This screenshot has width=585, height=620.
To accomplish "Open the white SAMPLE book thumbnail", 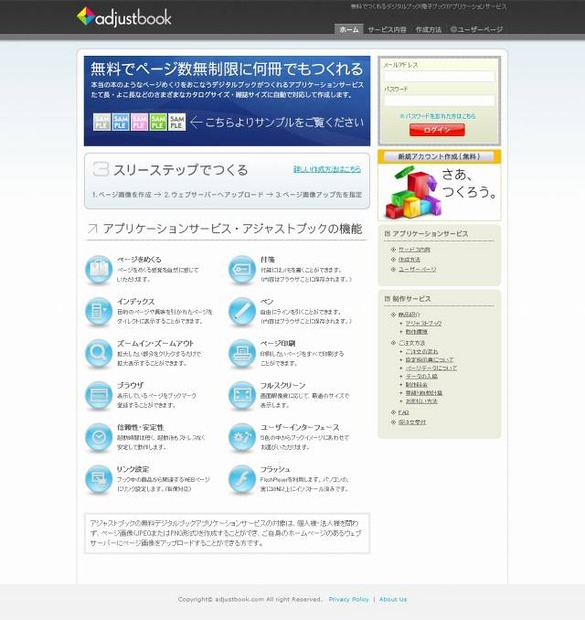I will point(177,122).
